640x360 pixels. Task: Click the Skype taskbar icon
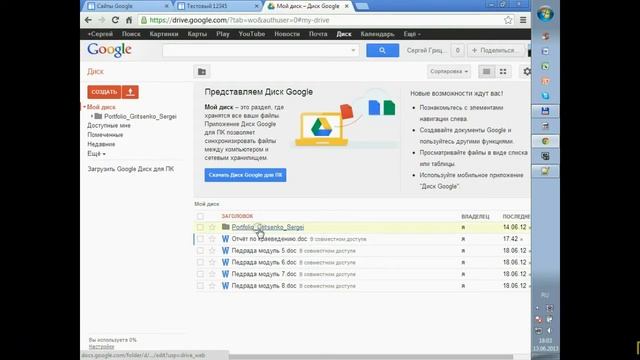[x=545, y=96]
